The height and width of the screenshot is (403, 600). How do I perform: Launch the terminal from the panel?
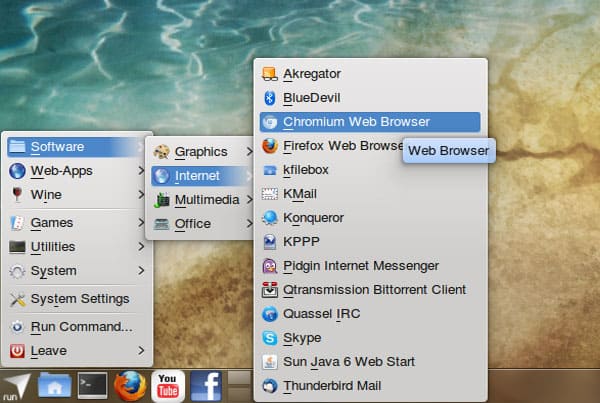93,385
